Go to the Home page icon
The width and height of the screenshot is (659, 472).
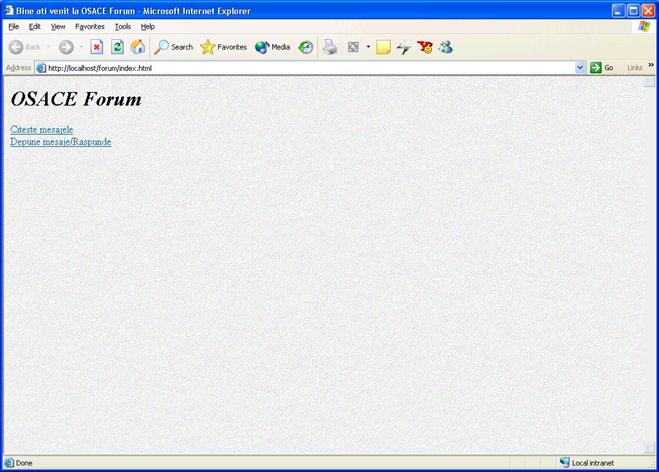tap(138, 47)
